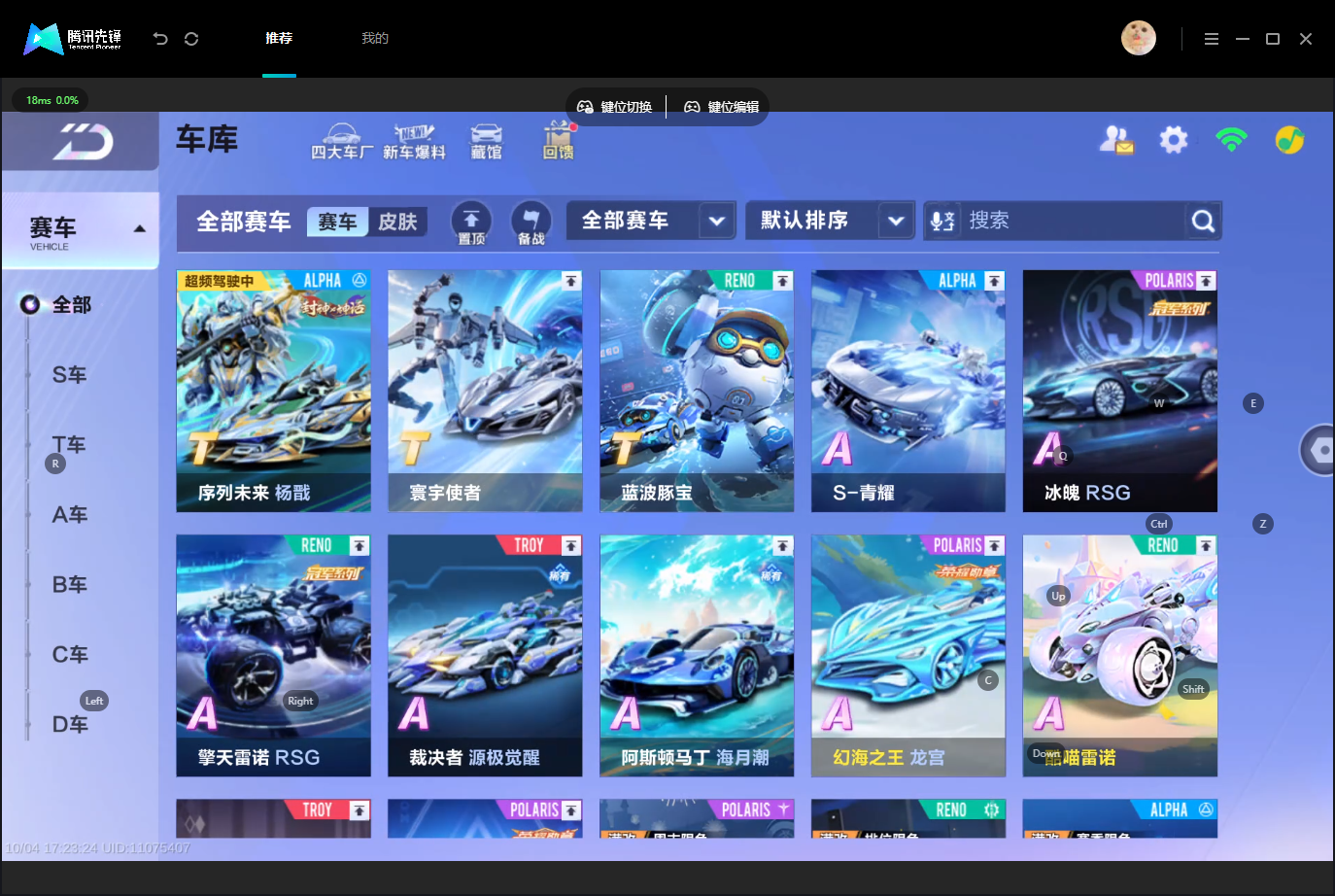Select the 阿斯顿马丁 海月潮 car card
Viewport: 1335px width, 896px height.
tap(697, 656)
